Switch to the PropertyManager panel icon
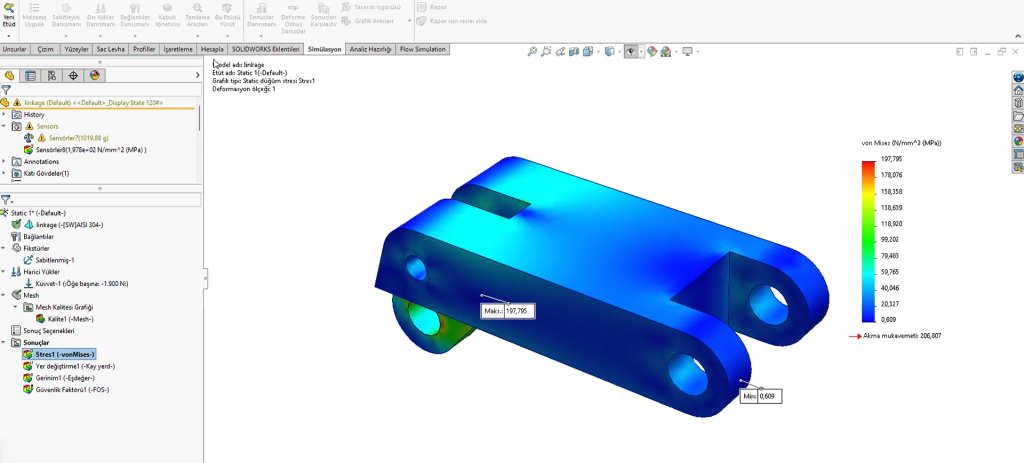The width and height of the screenshot is (1024, 463). pyautogui.click(x=30, y=75)
